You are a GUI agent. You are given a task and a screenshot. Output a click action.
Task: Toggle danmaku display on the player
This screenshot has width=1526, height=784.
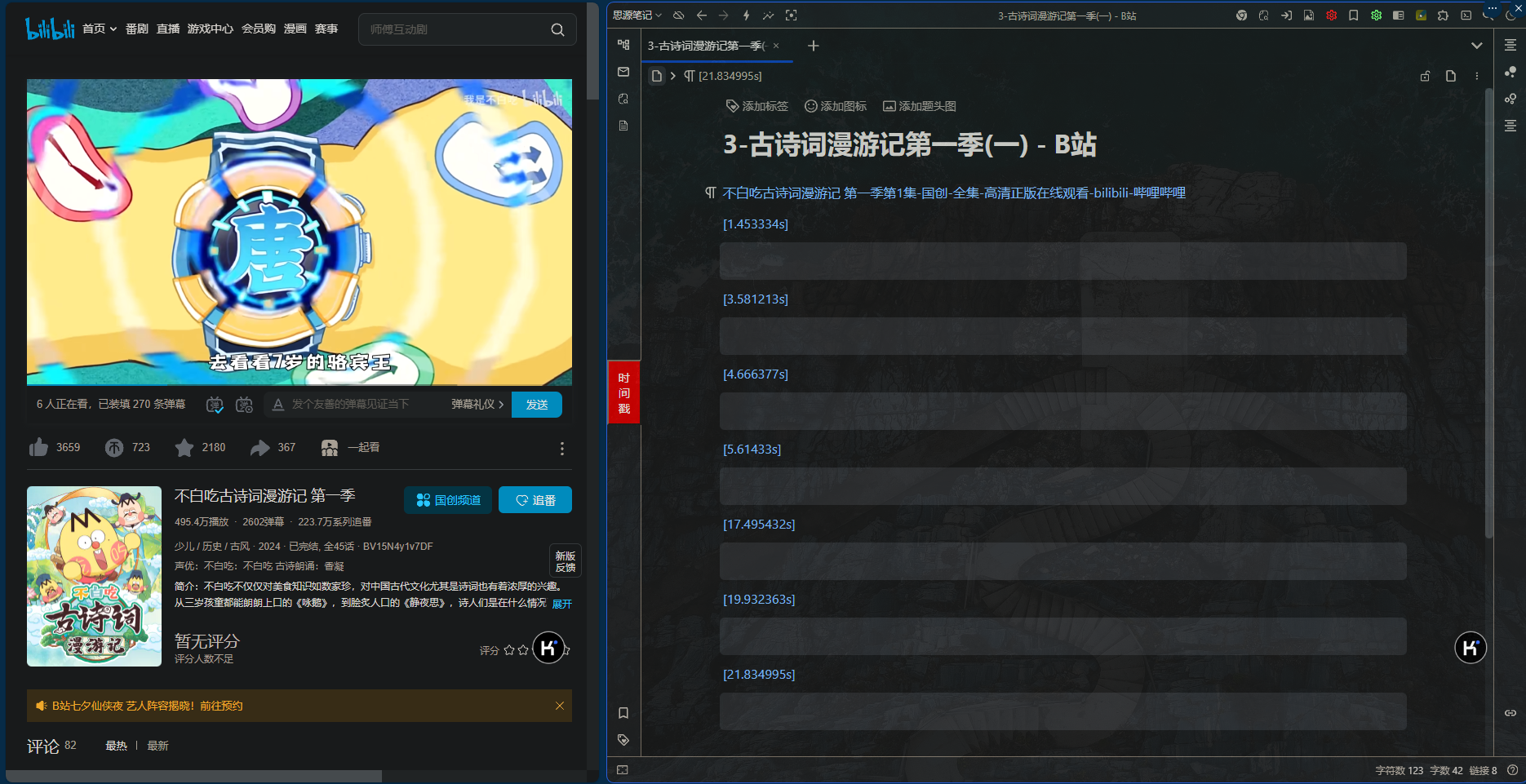click(x=215, y=405)
